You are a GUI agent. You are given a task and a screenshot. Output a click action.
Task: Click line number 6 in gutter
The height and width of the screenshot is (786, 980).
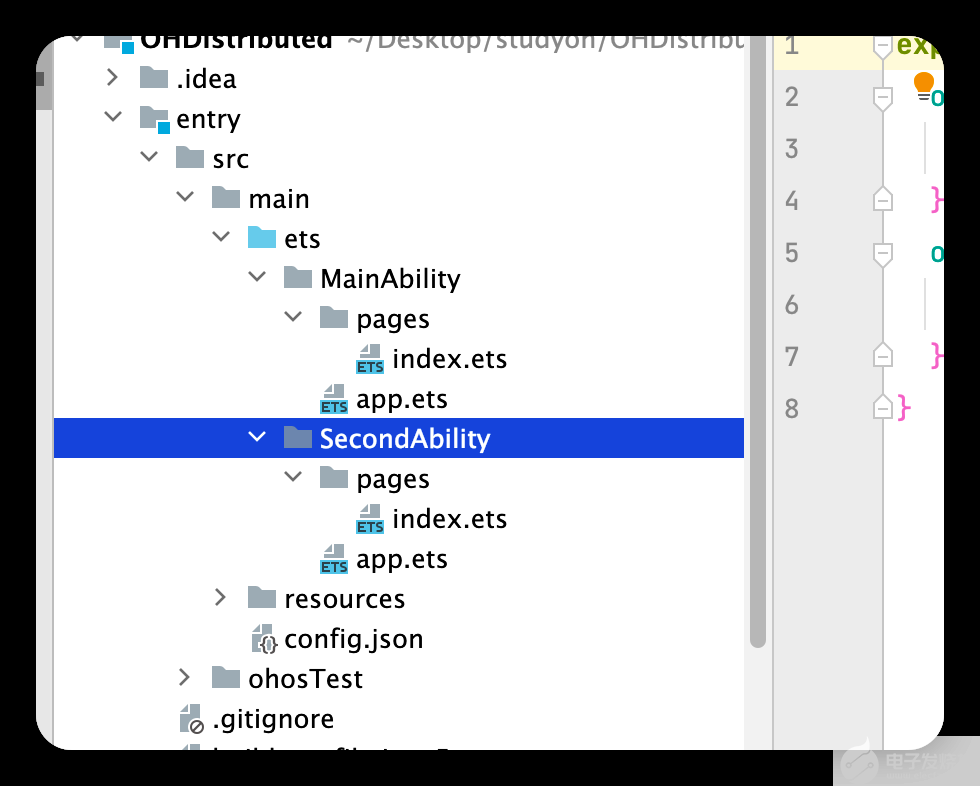pyautogui.click(x=792, y=305)
